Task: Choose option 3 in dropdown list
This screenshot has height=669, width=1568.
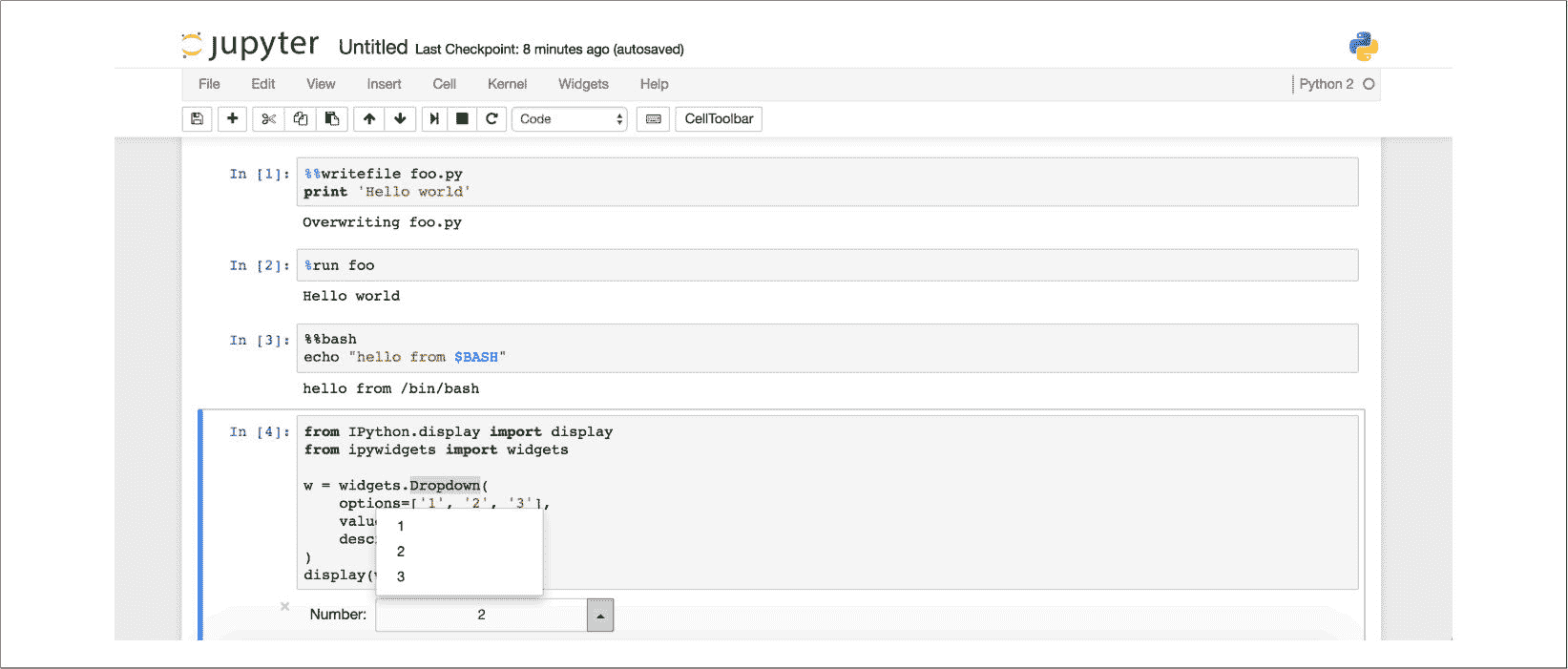Action: [x=401, y=576]
